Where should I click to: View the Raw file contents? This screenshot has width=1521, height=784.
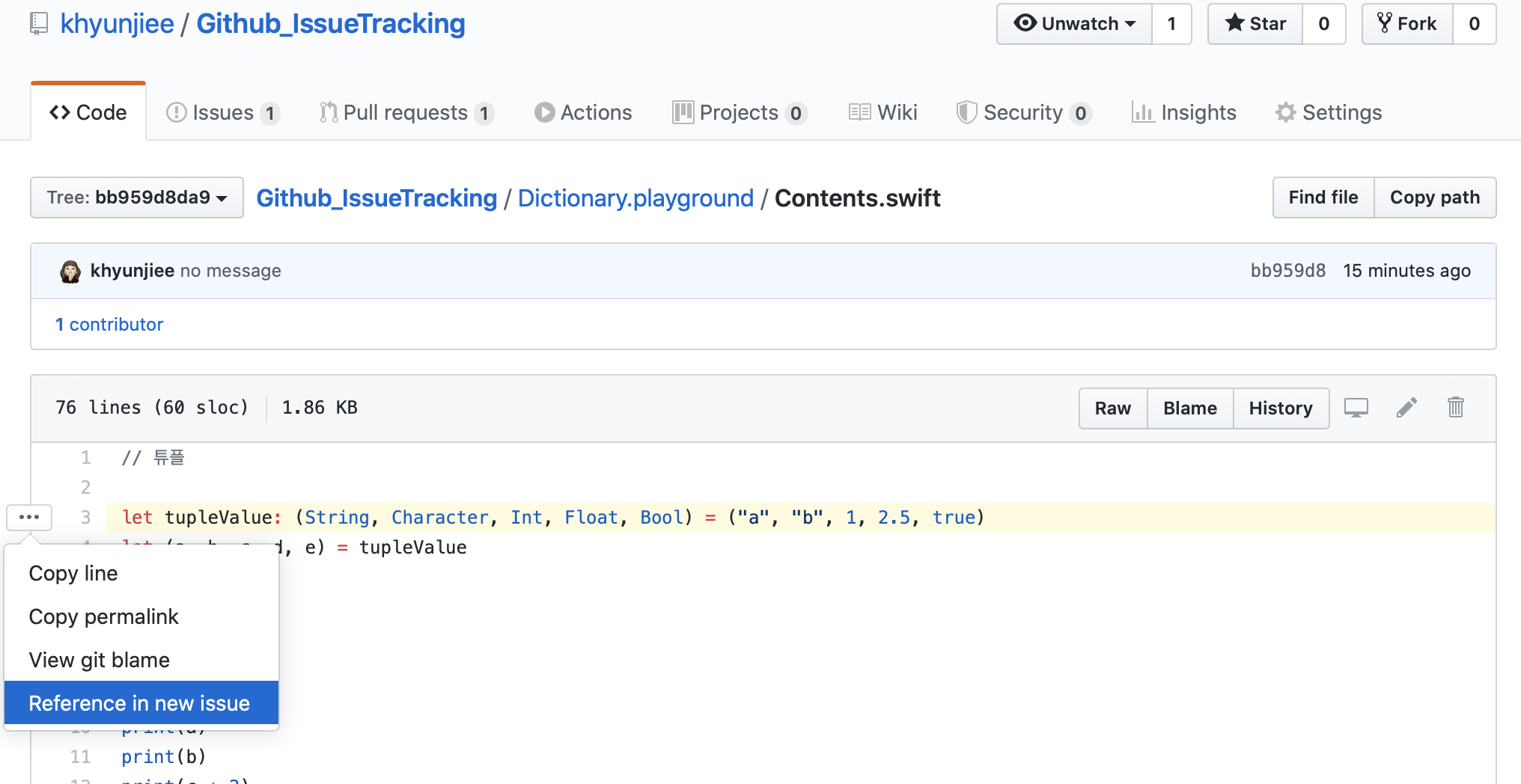pos(1112,408)
